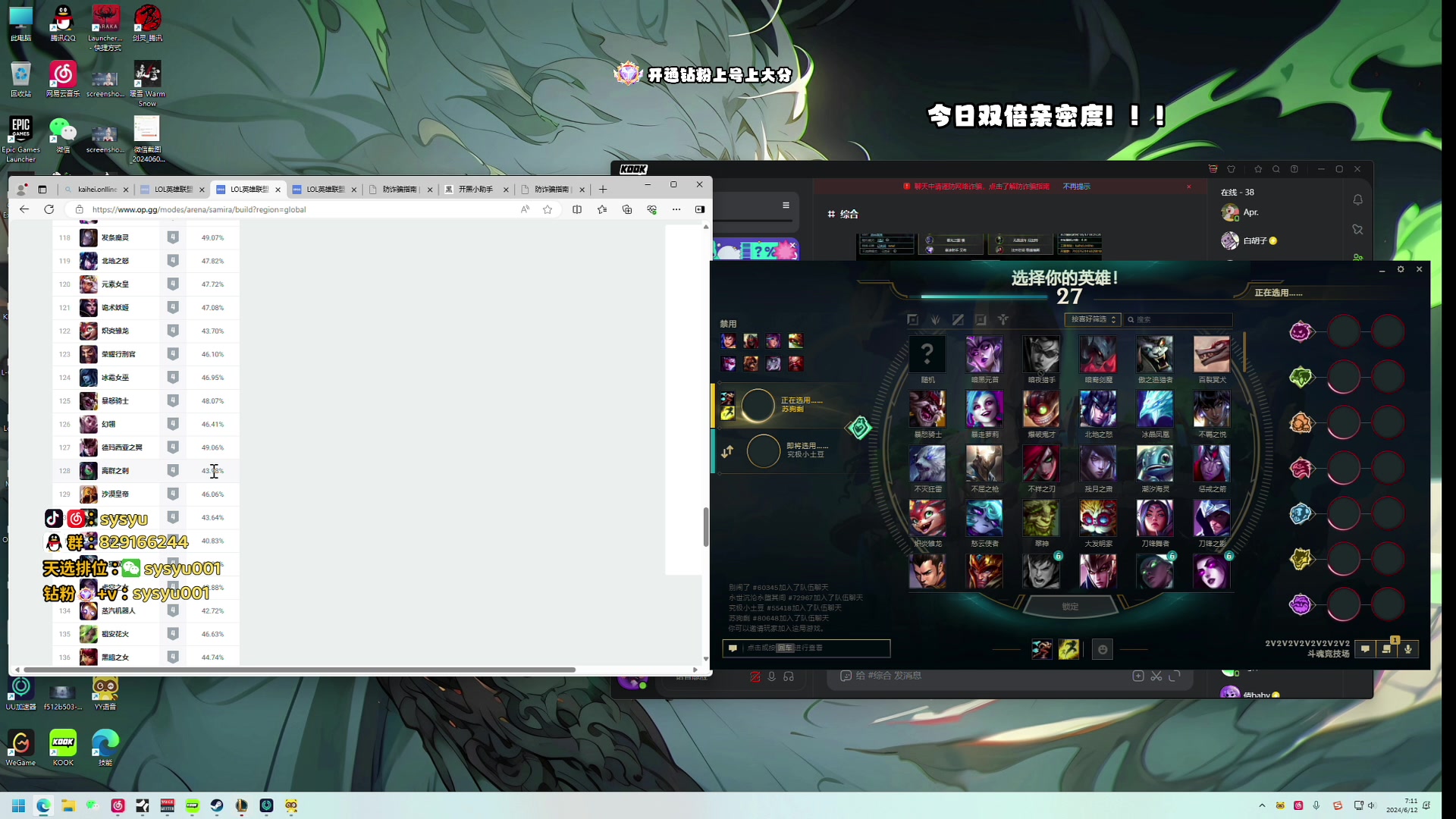Toggle the jungle role filter icon
This screenshot has width=1456, height=819.
pos(935,320)
